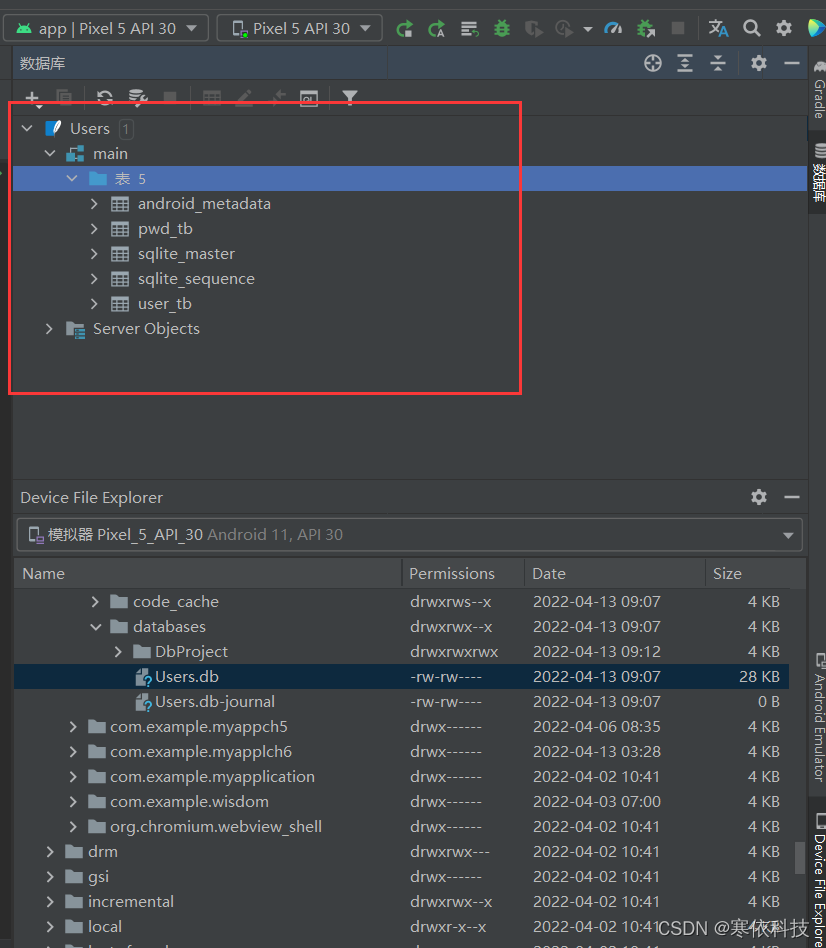Viewport: 826px width, 948px height.
Task: Click the stop square in database toolbar
Action: pyautogui.click(x=171, y=97)
